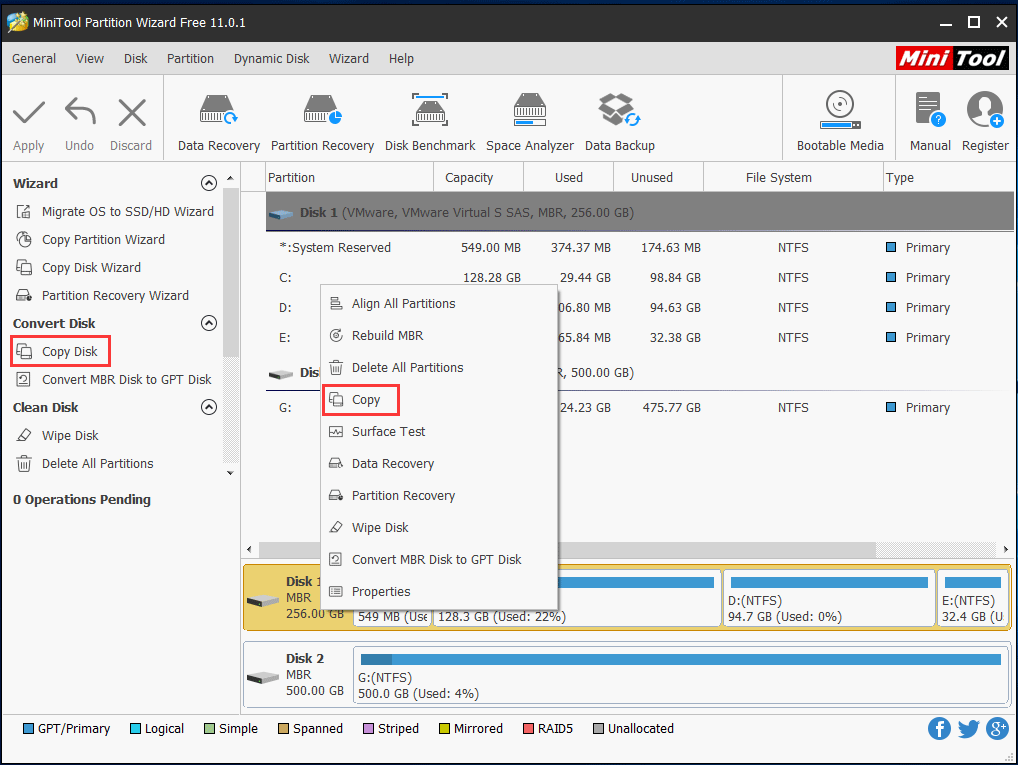Choose Convert MBR Disk to GPT Disk in context menu

[440, 560]
